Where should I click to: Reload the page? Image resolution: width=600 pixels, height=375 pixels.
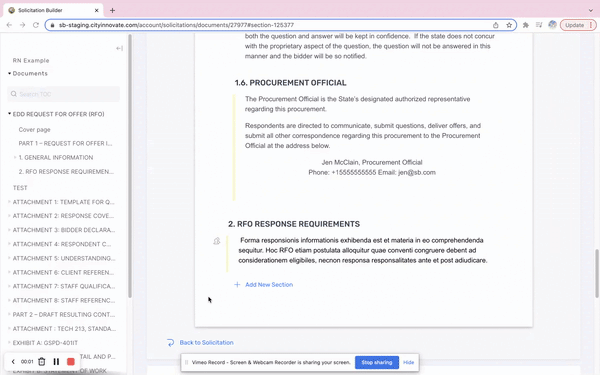[x=36, y=25]
